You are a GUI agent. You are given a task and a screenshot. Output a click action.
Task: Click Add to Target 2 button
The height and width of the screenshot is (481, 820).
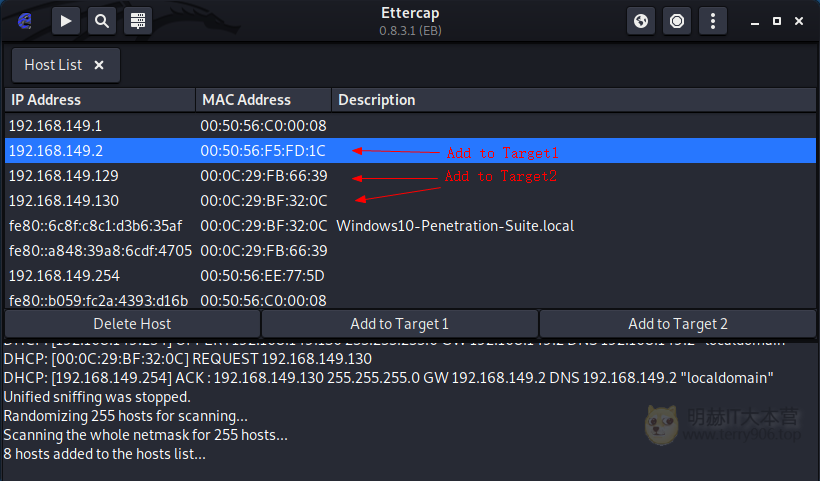[678, 324]
